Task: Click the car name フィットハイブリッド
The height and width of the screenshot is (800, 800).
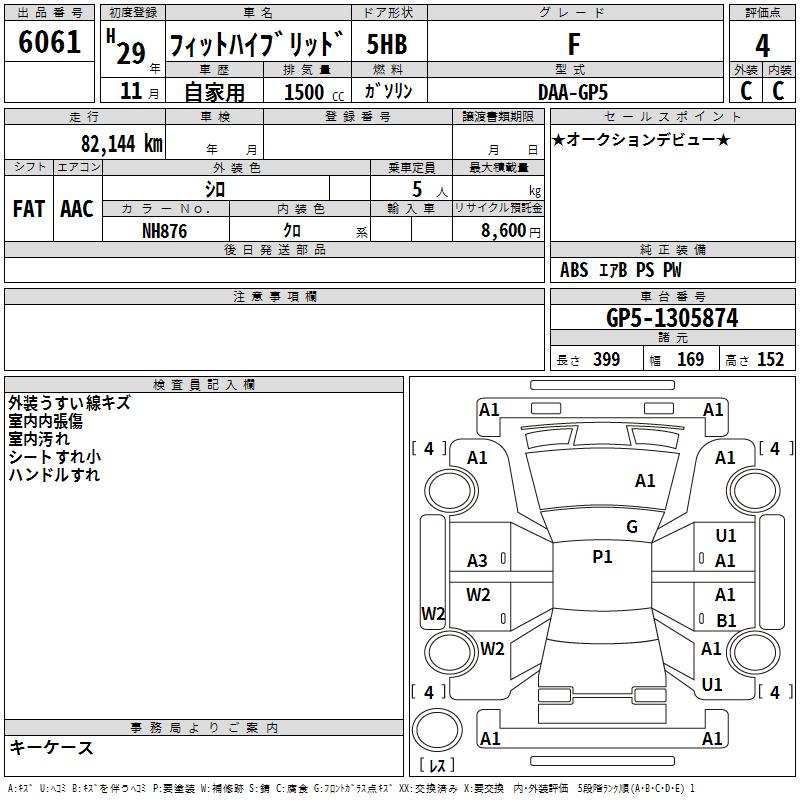Action: 257,44
